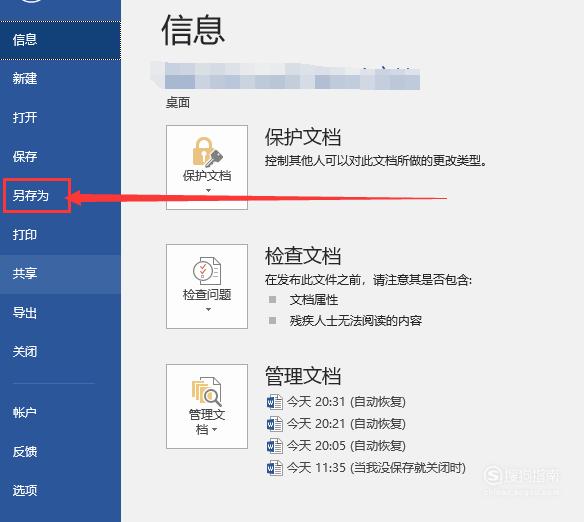Open the 今天 11:35 unsaved version
Screen dimensions: 584x522
pos(366,468)
